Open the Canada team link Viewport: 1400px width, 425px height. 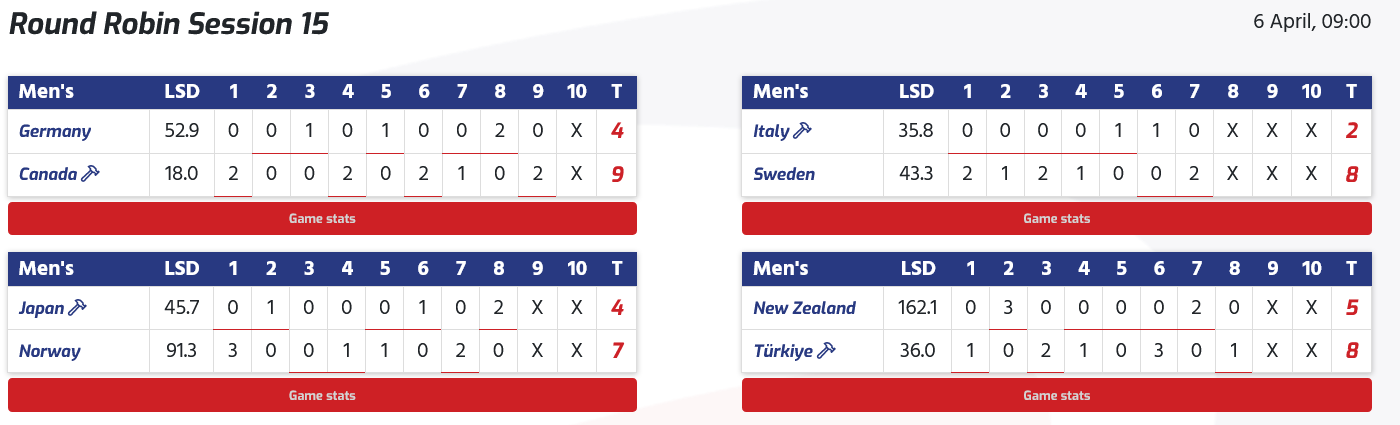(x=48, y=174)
